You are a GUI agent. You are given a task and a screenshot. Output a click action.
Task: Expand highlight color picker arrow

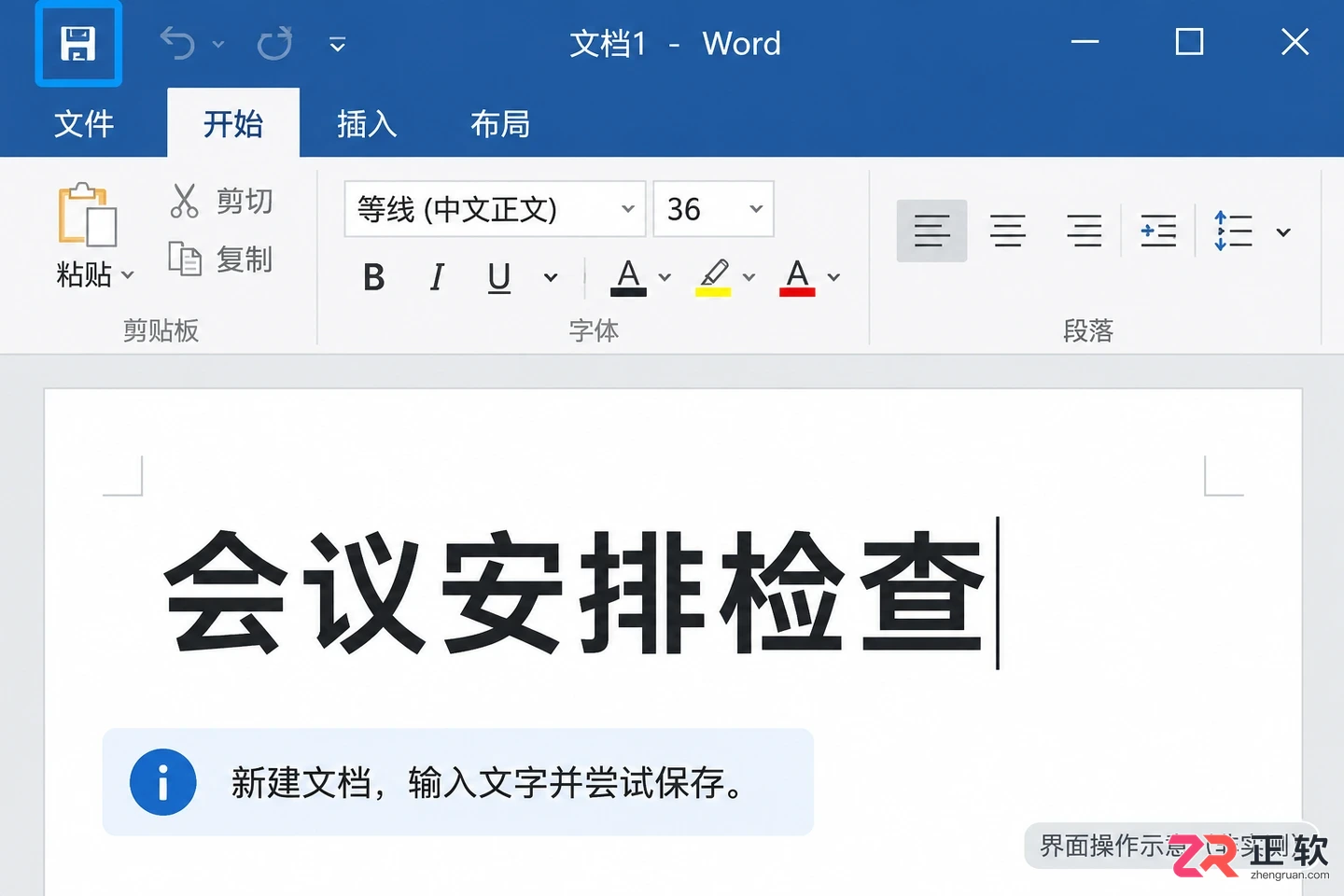749,277
